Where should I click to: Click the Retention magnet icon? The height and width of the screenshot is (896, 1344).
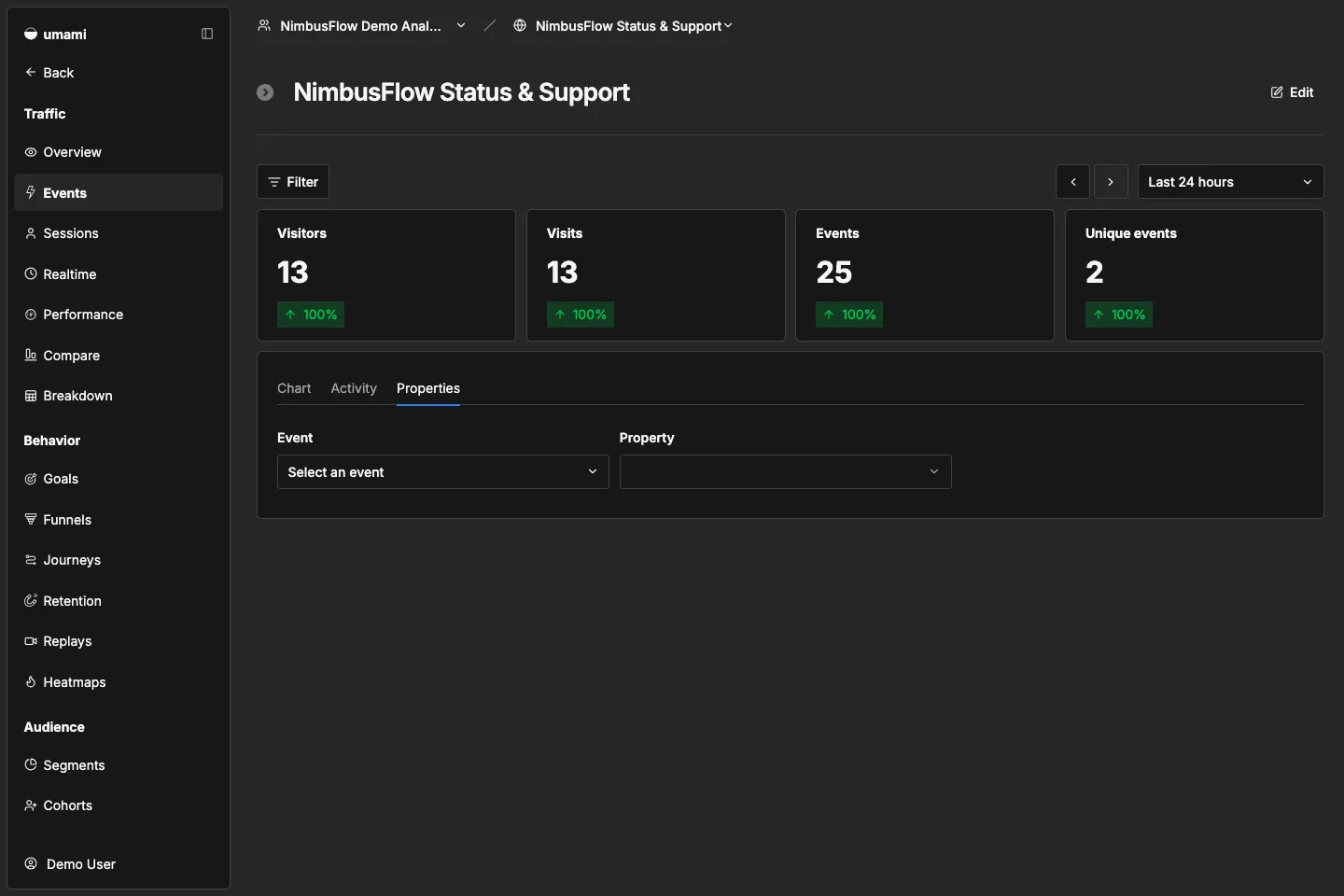pos(31,600)
